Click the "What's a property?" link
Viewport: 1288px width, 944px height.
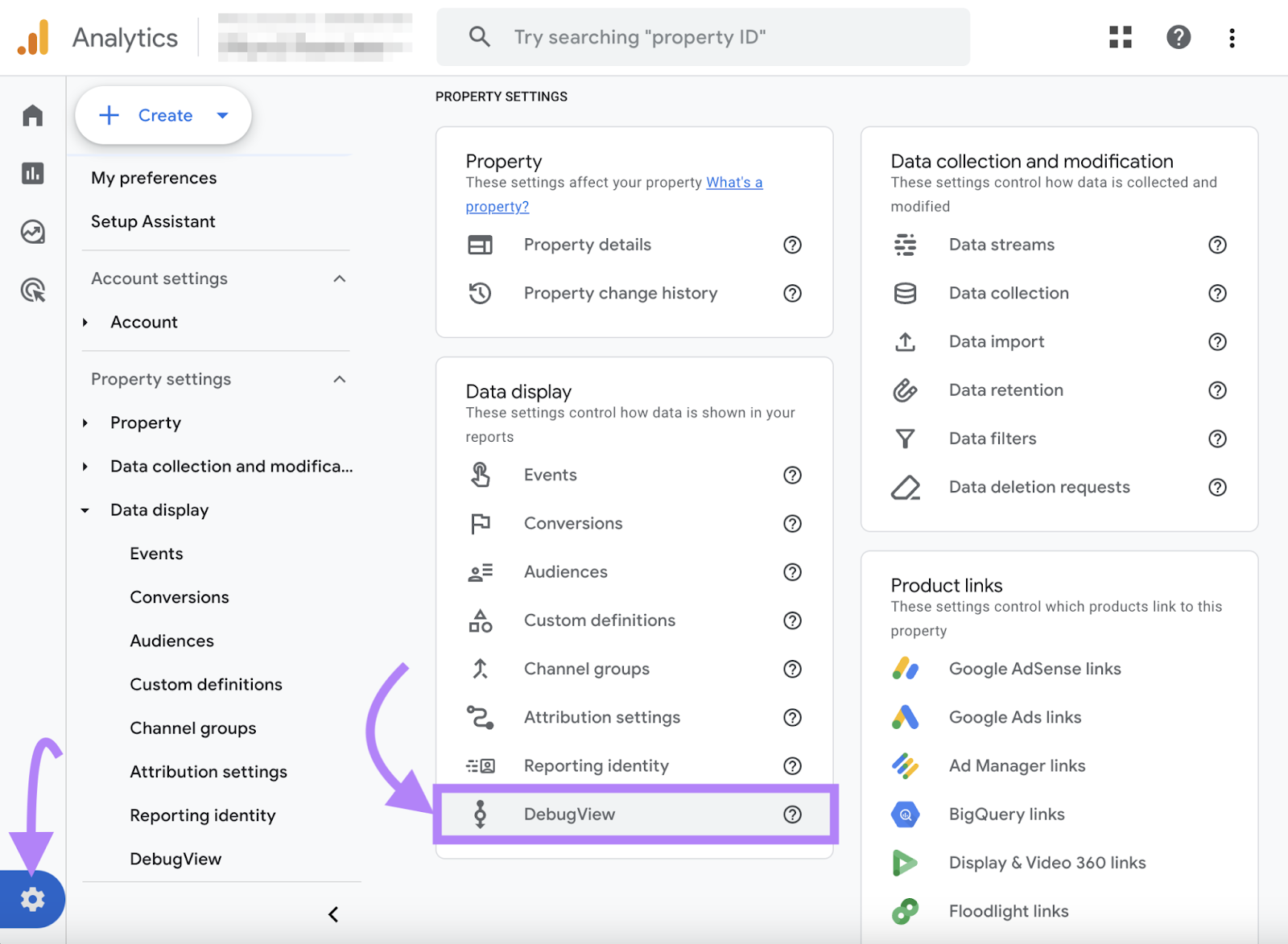click(x=733, y=182)
